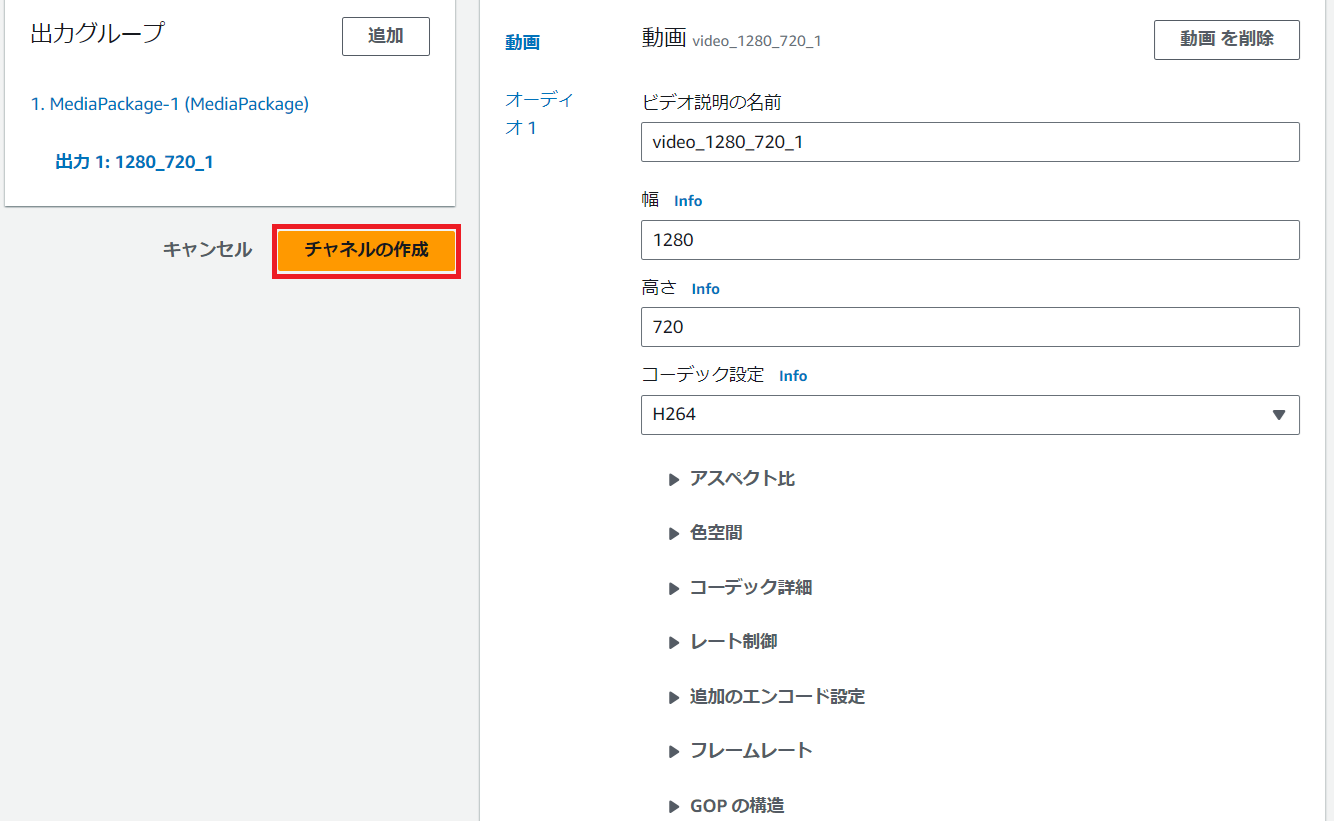This screenshot has height=821, width=1334.
Task: Open the Info link next to 高さ
Action: [x=705, y=289]
